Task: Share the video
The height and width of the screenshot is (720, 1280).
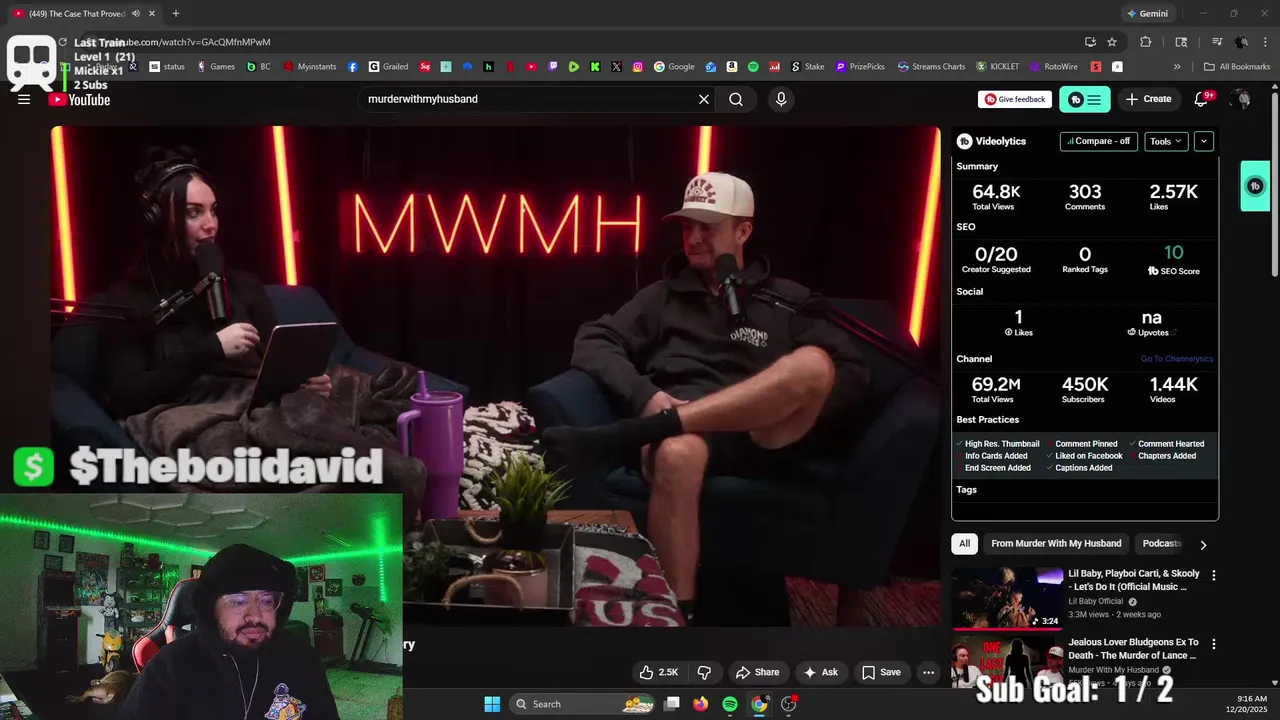Action: pyautogui.click(x=757, y=672)
